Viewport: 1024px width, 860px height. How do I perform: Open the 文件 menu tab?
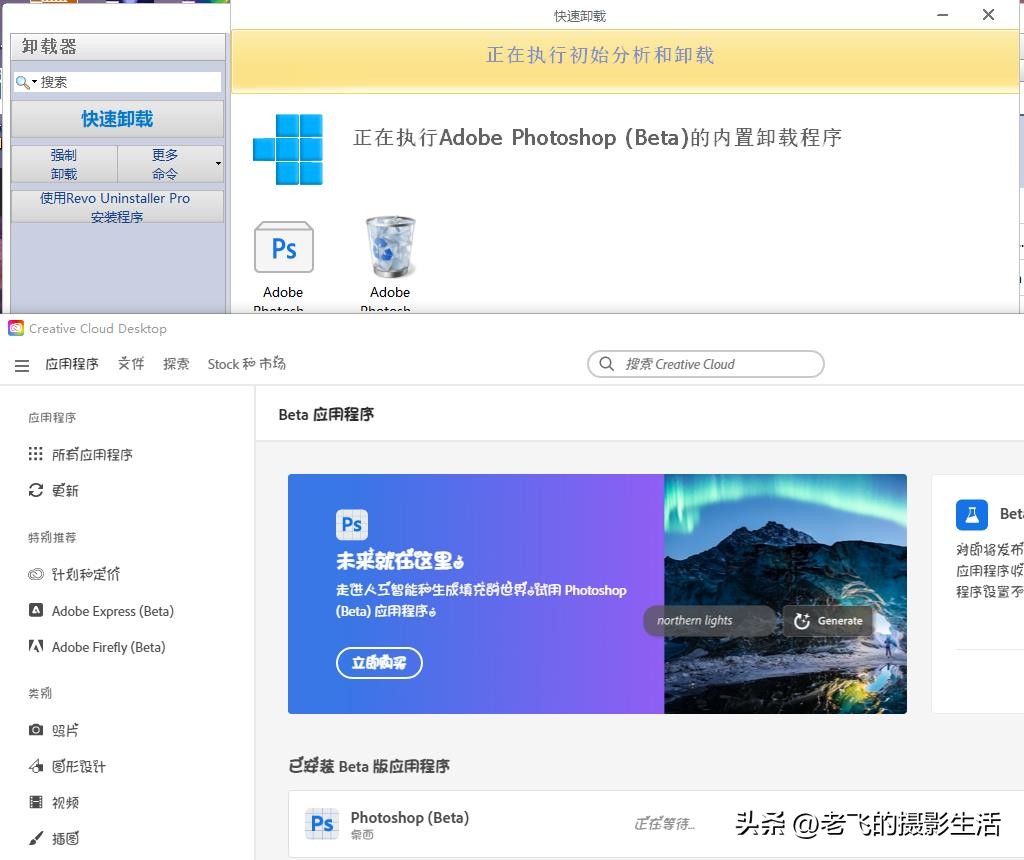pyautogui.click(x=131, y=364)
